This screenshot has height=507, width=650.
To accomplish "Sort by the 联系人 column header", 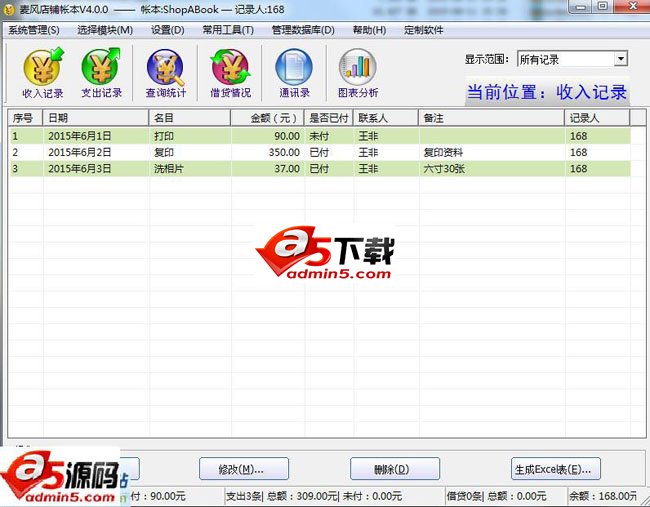I will click(x=386, y=118).
